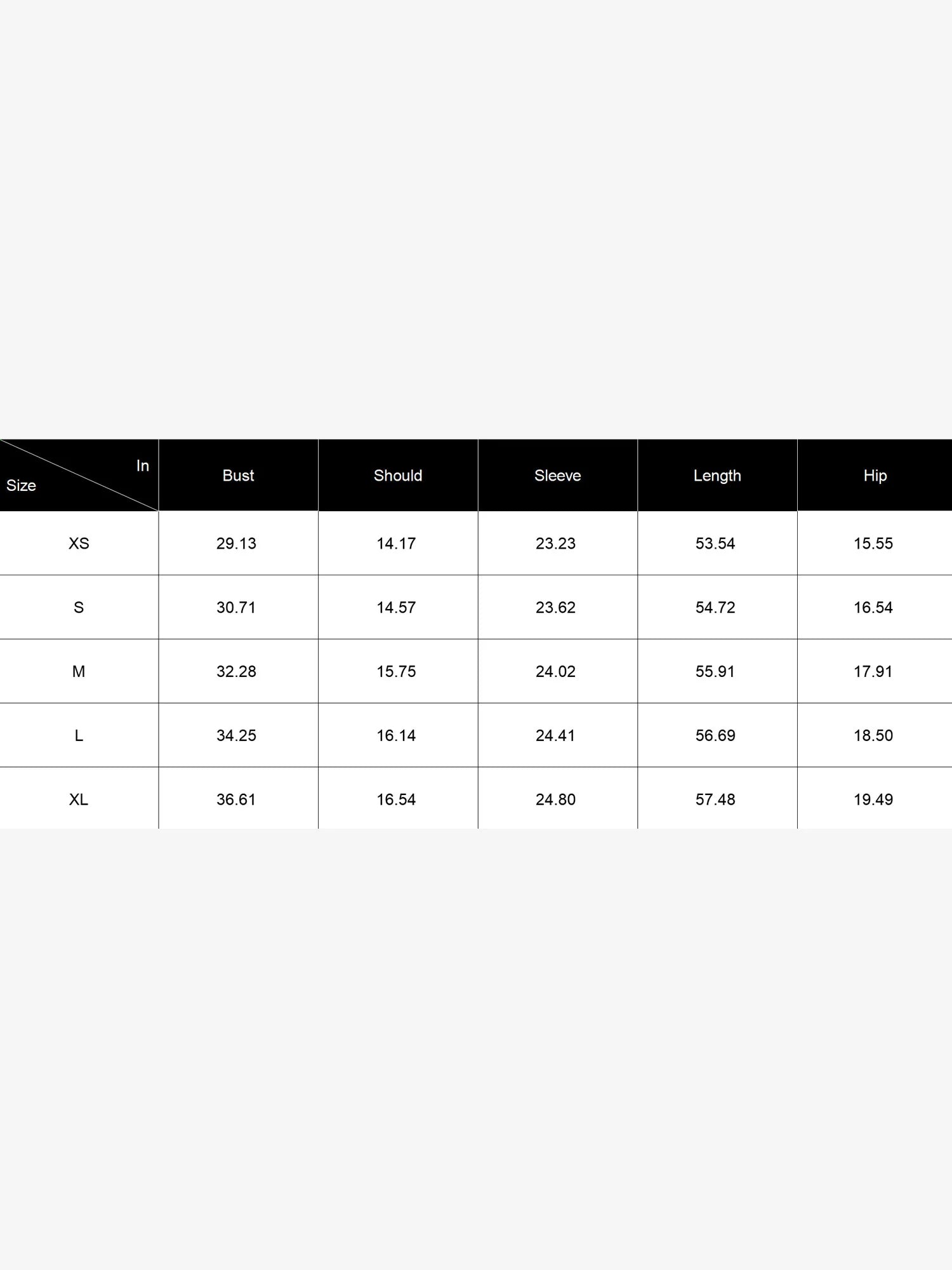Select S sleeve value 23.62
This screenshot has width=952, height=1270.
coord(555,608)
